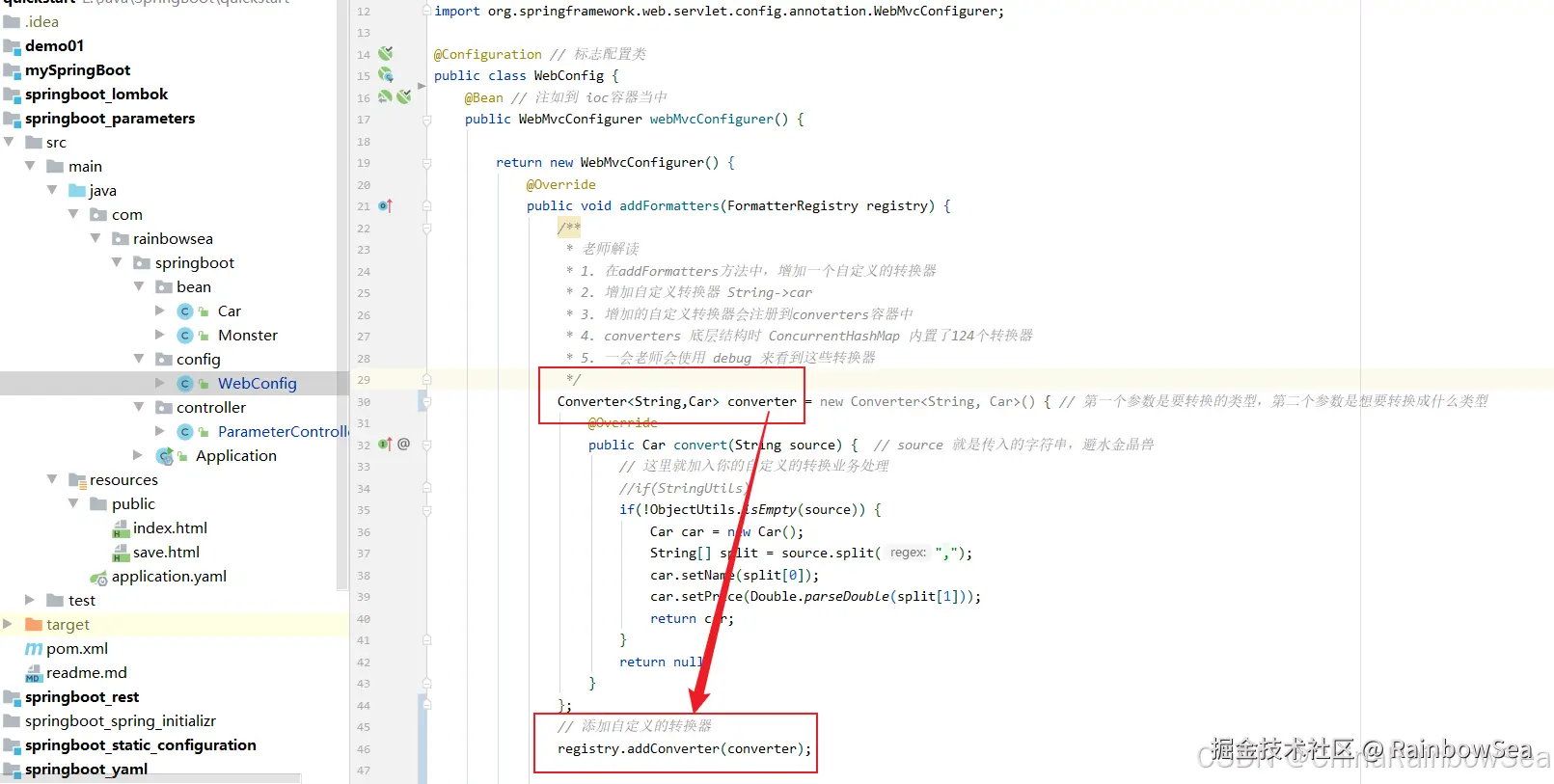Click the bean gutter icons on line 16
This screenshot has width=1554, height=784.
click(x=395, y=96)
